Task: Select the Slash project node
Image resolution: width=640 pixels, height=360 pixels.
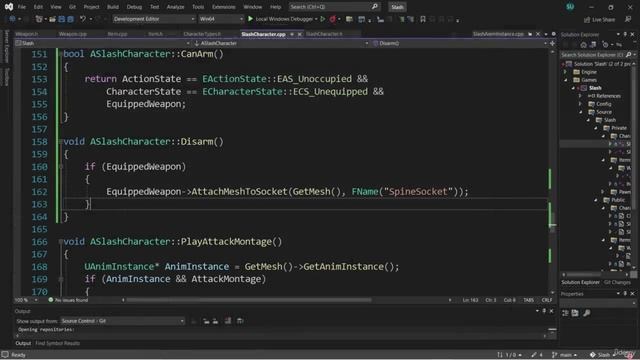Action: (595, 88)
